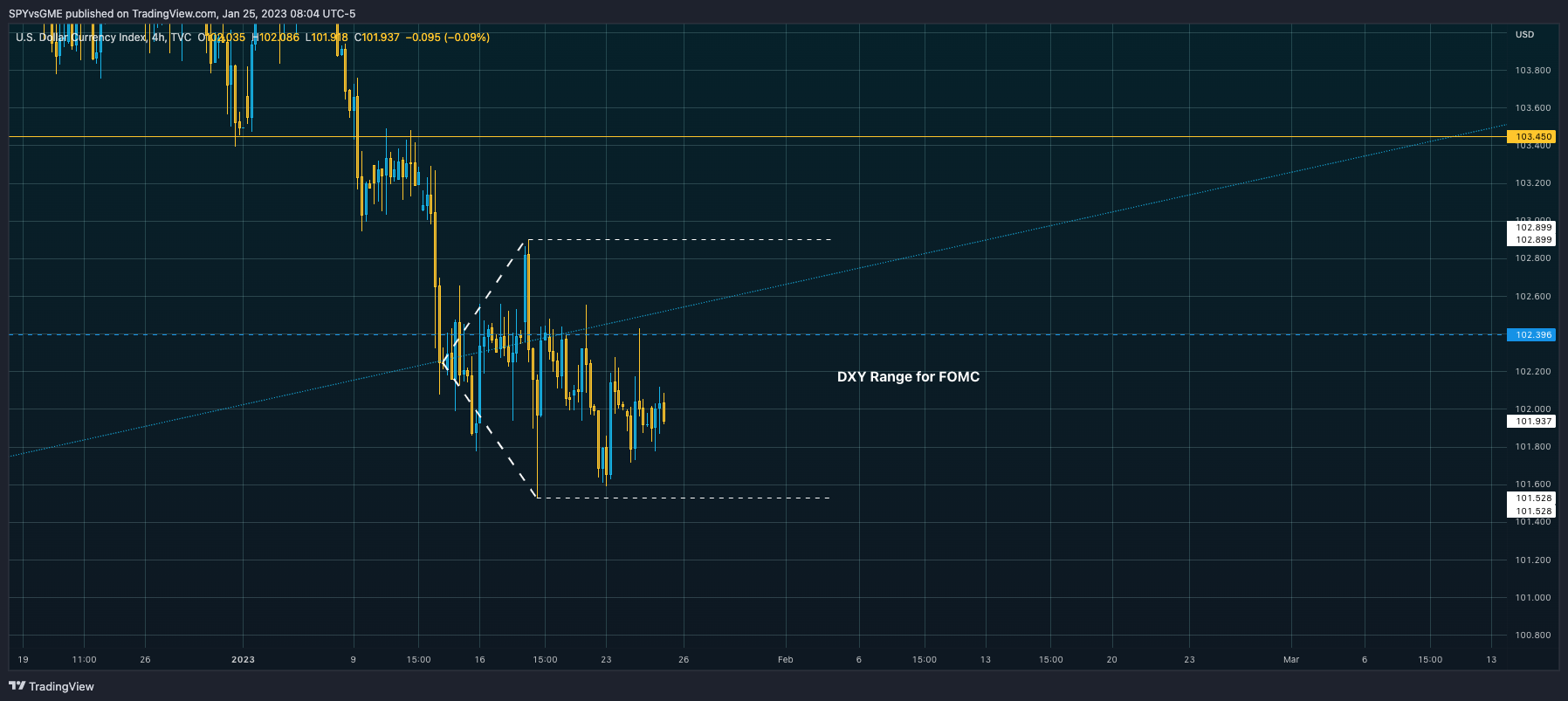Click the '16' date label on time axis
Viewport: 1568px width, 701px height.
pyautogui.click(x=479, y=660)
